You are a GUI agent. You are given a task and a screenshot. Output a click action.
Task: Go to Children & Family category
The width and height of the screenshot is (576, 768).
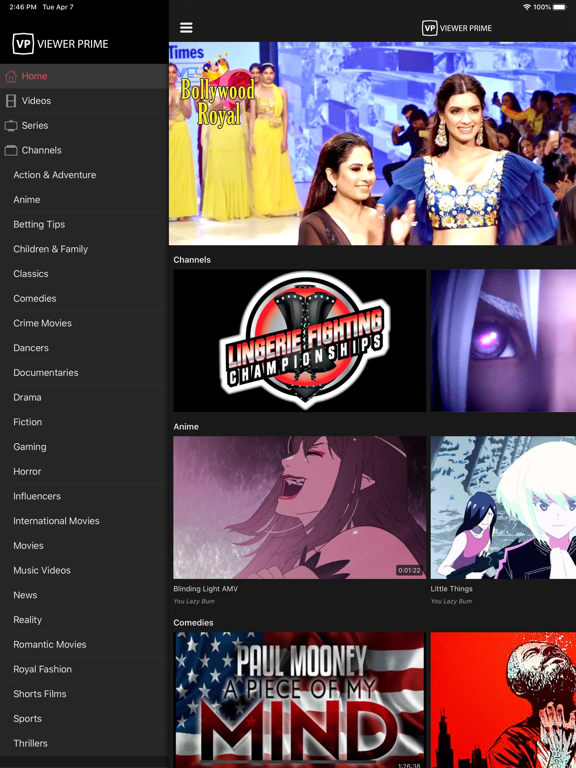(x=84, y=249)
